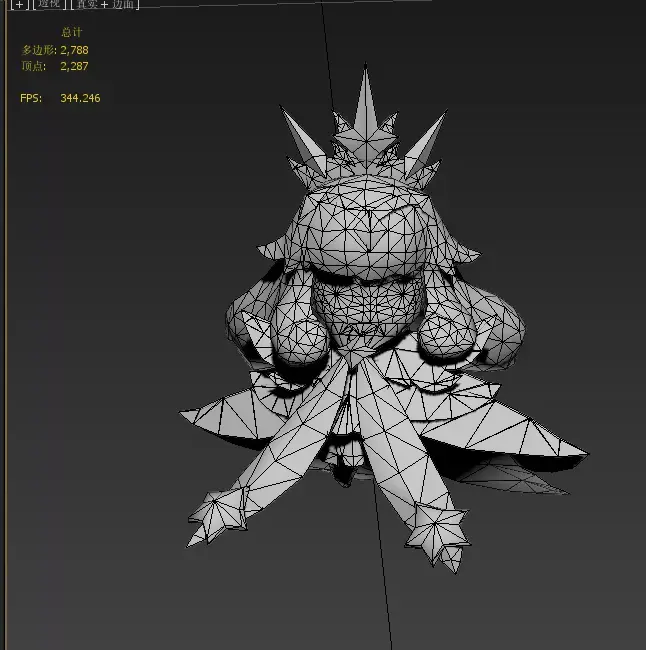Click the 顶点 vertex count 2,287
This screenshot has height=650, width=646.
click(74, 66)
